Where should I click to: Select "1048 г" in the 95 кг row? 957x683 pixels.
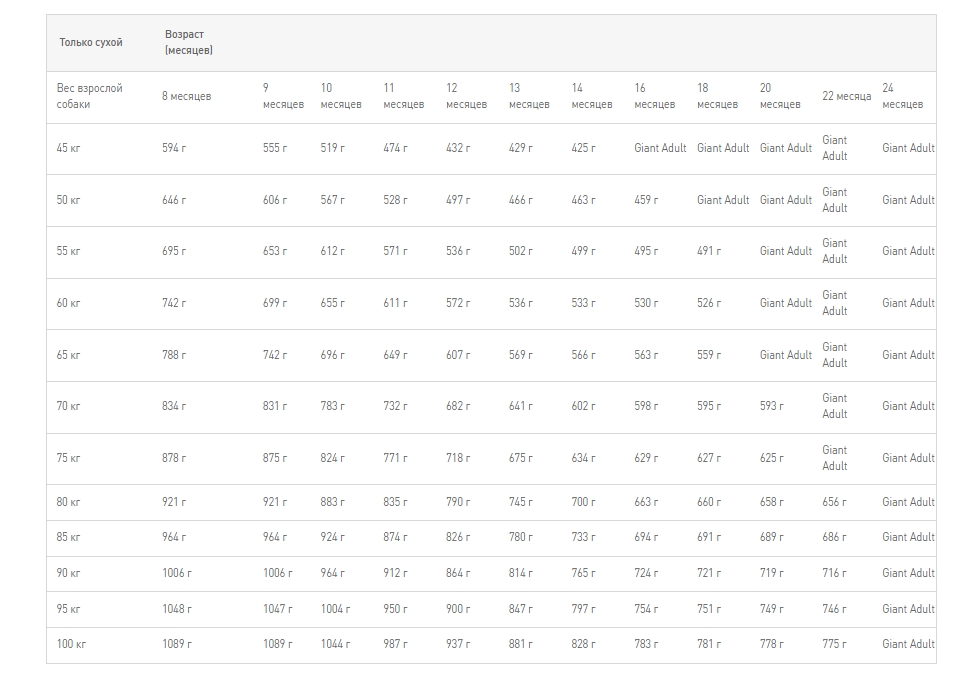tap(177, 609)
